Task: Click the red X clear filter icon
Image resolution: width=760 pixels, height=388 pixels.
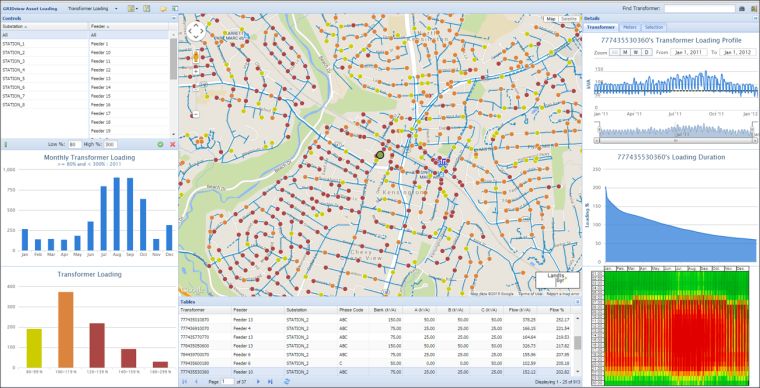Action: click(173, 144)
